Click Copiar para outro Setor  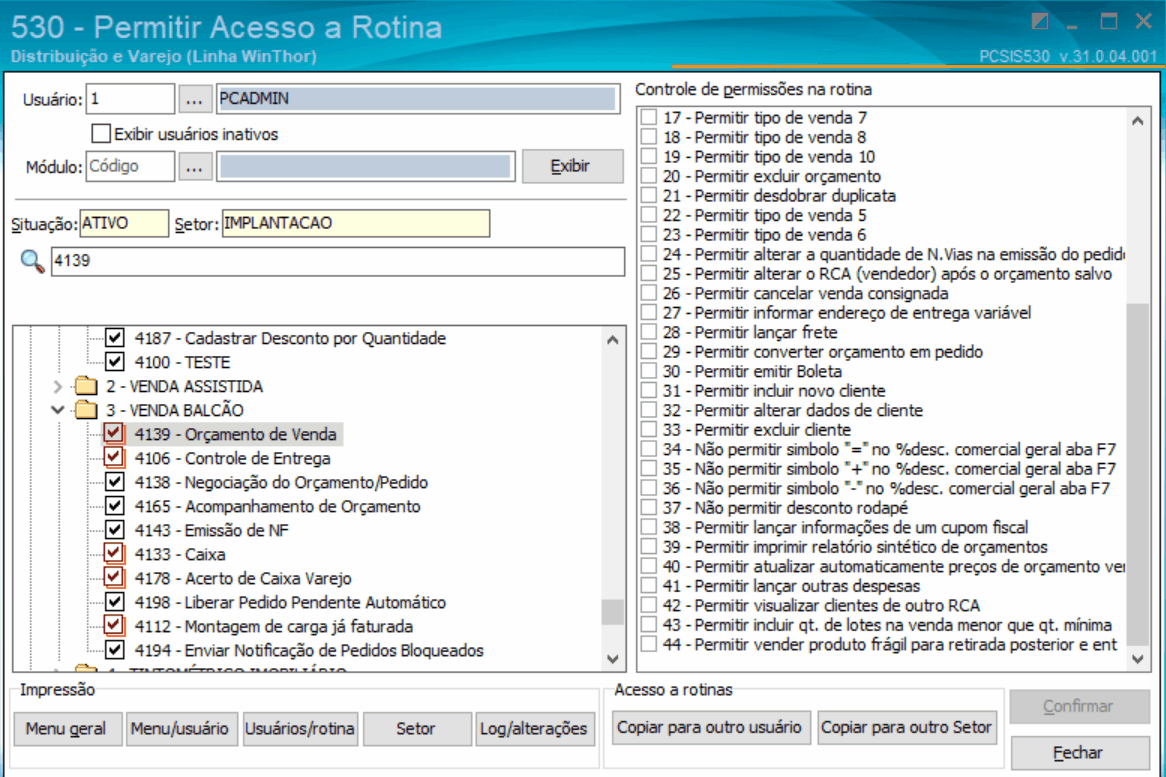pos(906,727)
